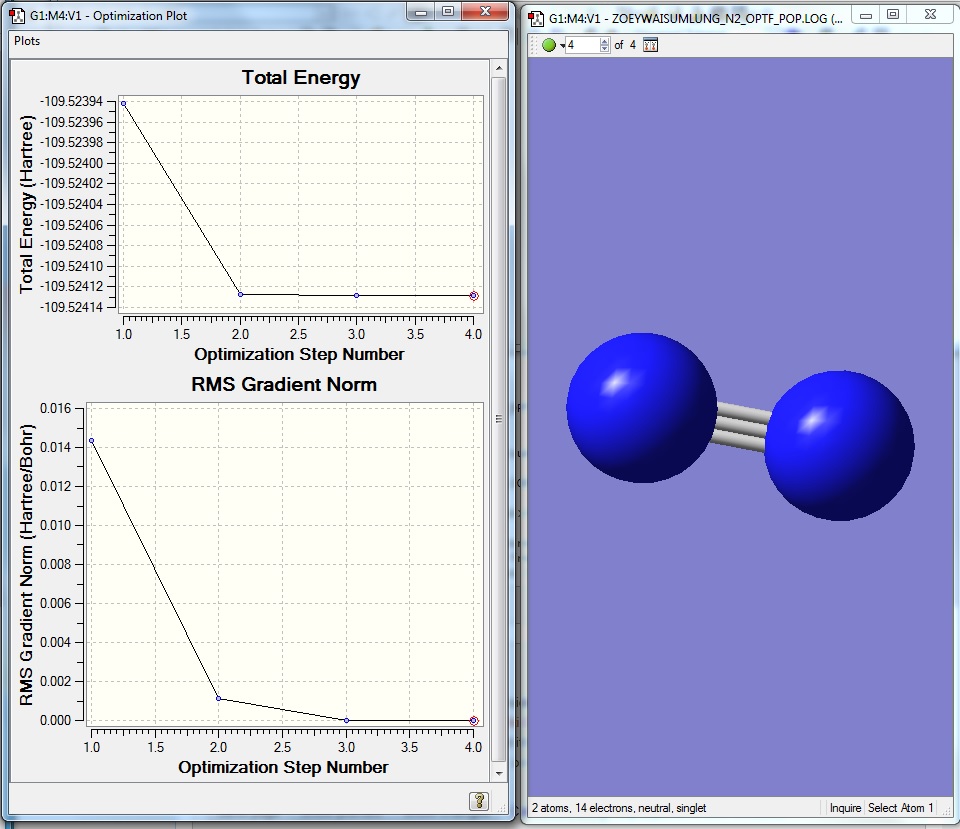Click the Optimization Plot window icon
This screenshot has width=960, height=829.
pos(17,16)
